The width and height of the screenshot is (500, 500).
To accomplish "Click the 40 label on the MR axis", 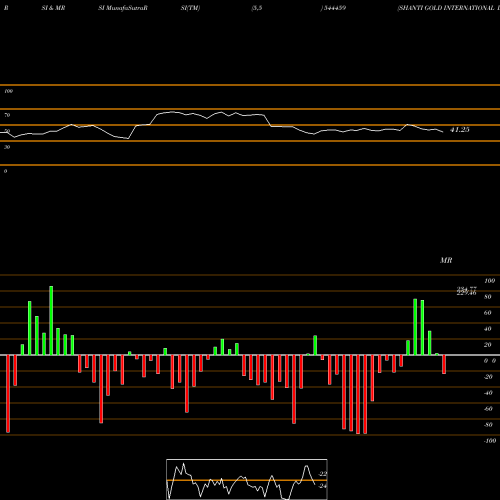I will [x=488, y=329].
